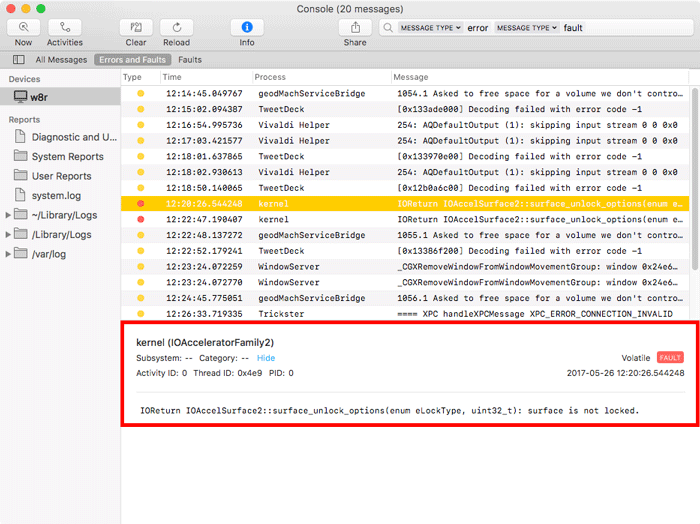Click the Devices sidebar heading
This screenshot has width=700, height=524.
[x=24, y=79]
